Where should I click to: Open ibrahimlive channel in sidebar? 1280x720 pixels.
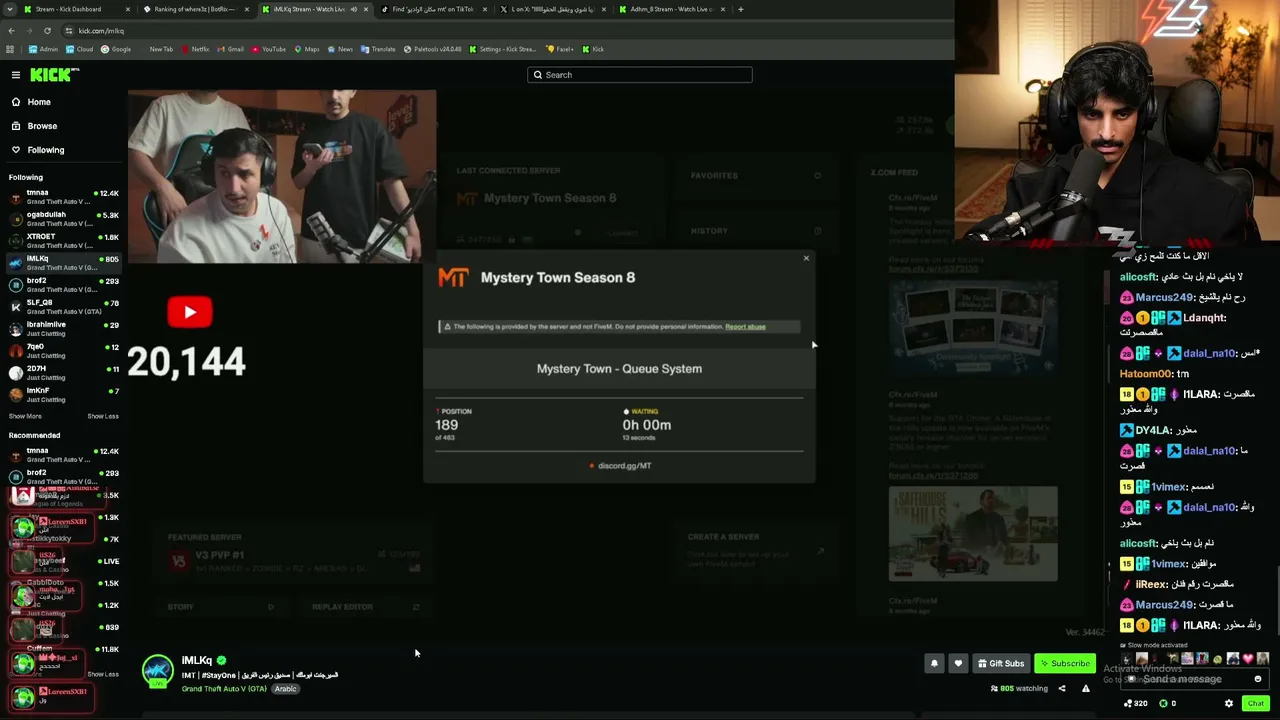pos(64,329)
